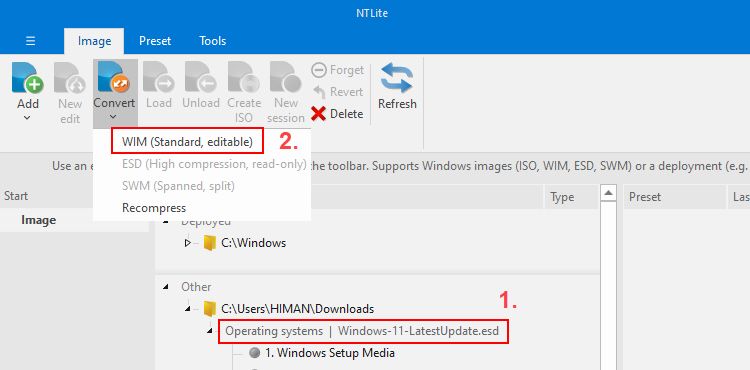Select Recompress from Convert menu
750x370 pixels.
[x=154, y=208]
